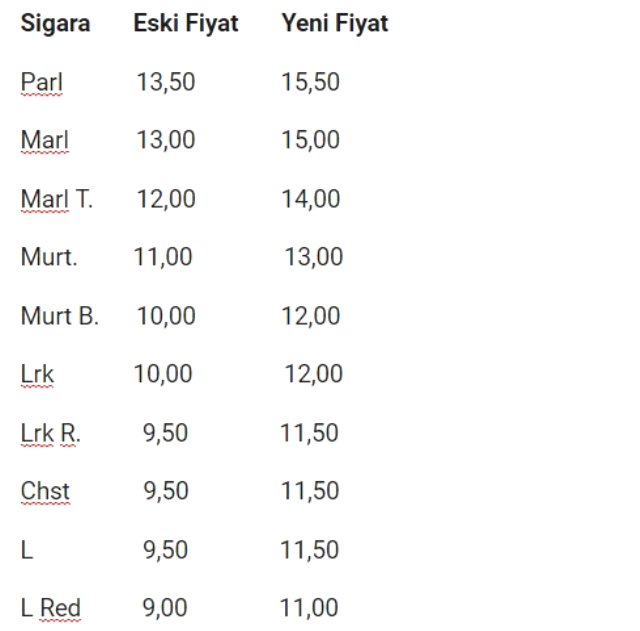Click the misspelled word "Parl"
The width and height of the screenshot is (640, 631).
(x=42, y=82)
